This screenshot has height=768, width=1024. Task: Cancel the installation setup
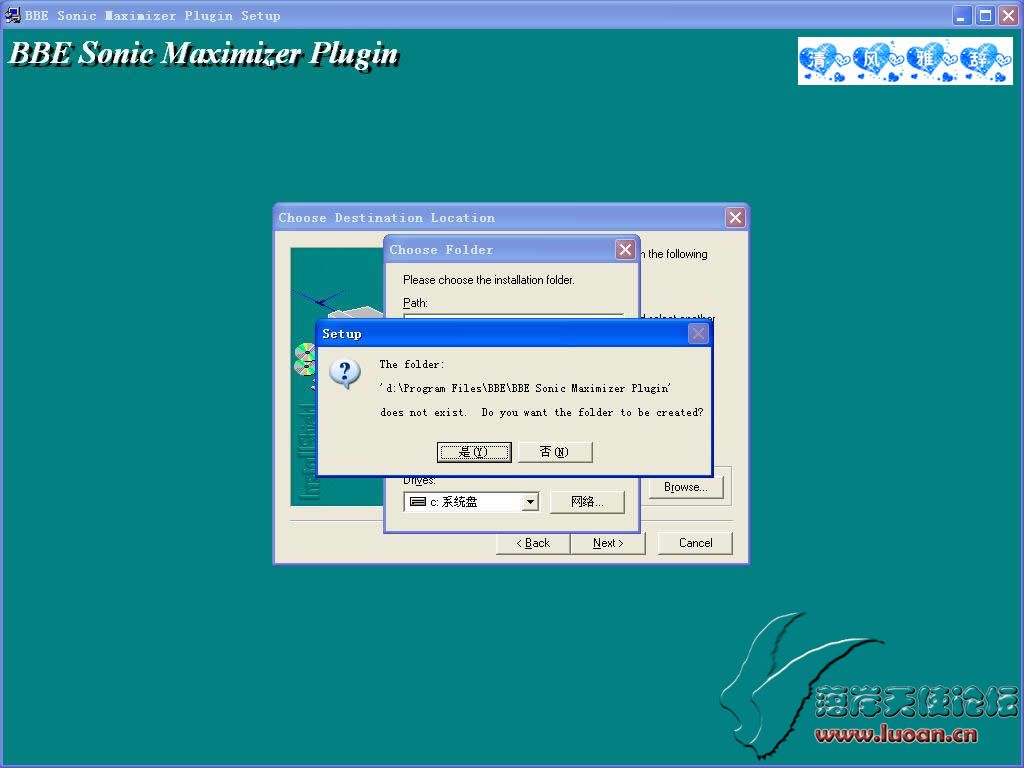(x=696, y=543)
